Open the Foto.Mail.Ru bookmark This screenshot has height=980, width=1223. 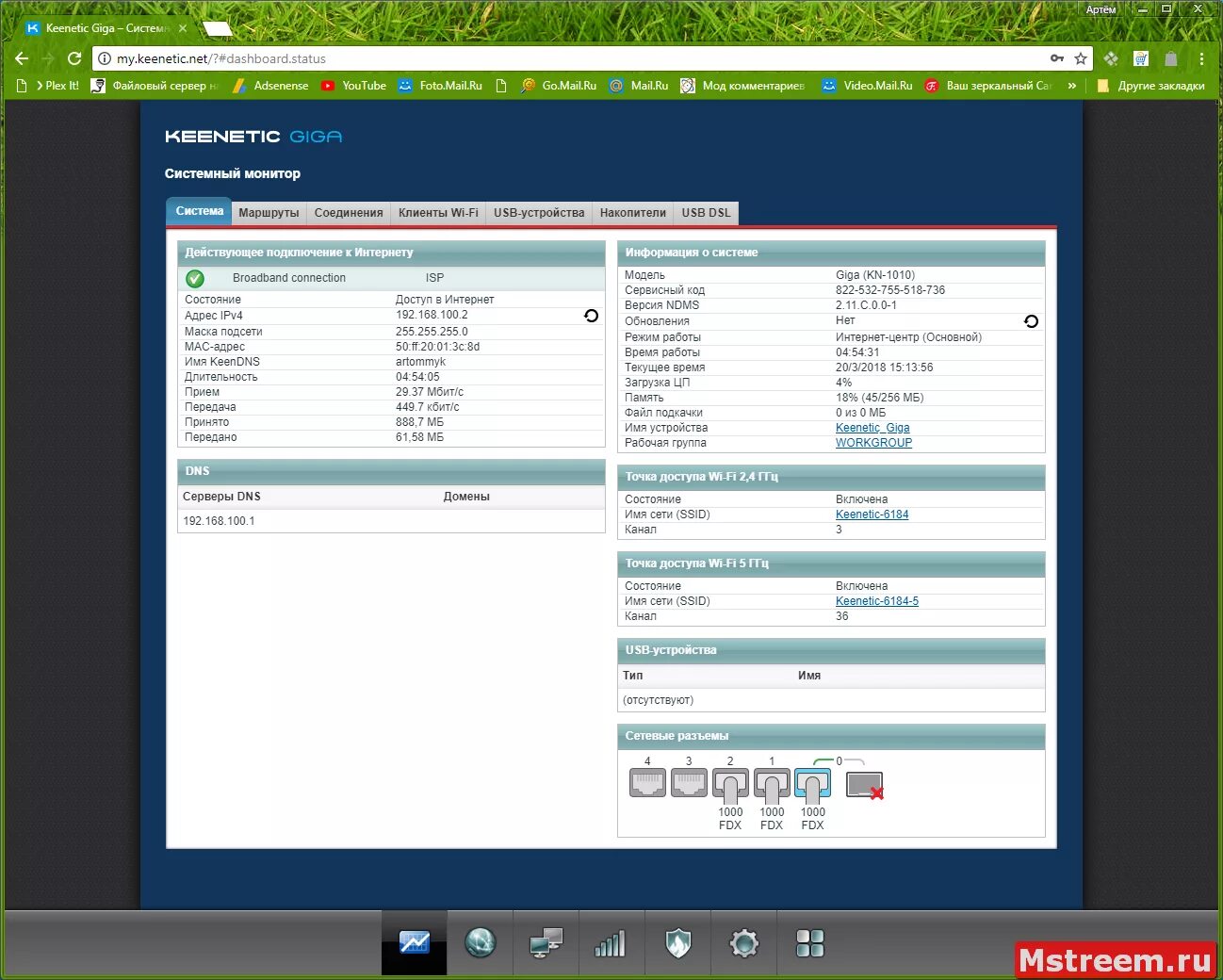coord(440,86)
